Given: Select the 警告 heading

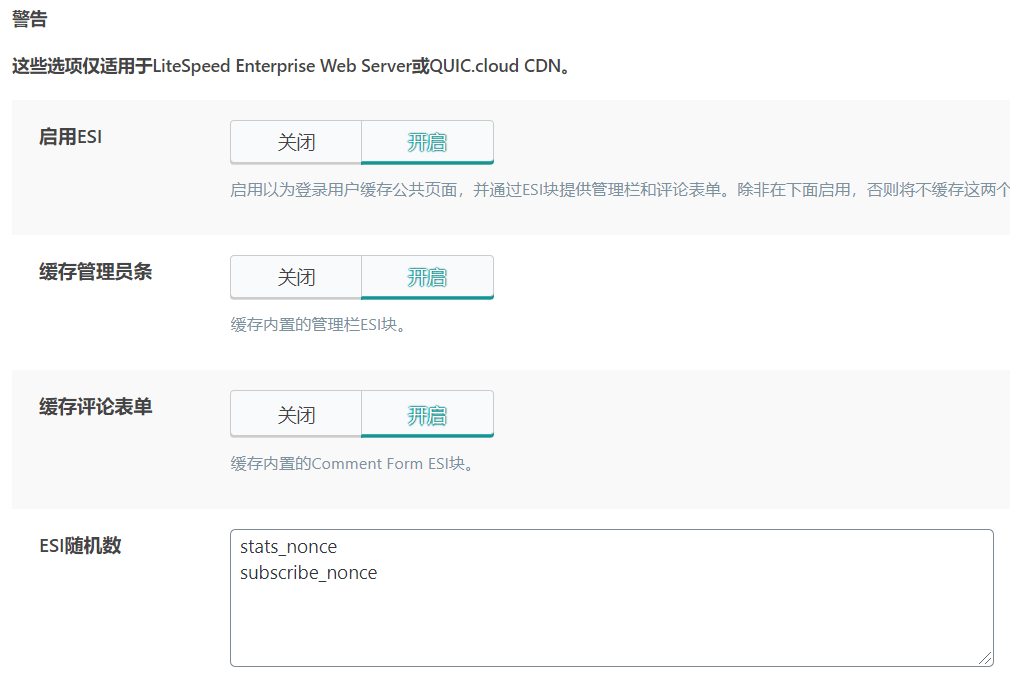Looking at the screenshot, I should coord(30,19).
